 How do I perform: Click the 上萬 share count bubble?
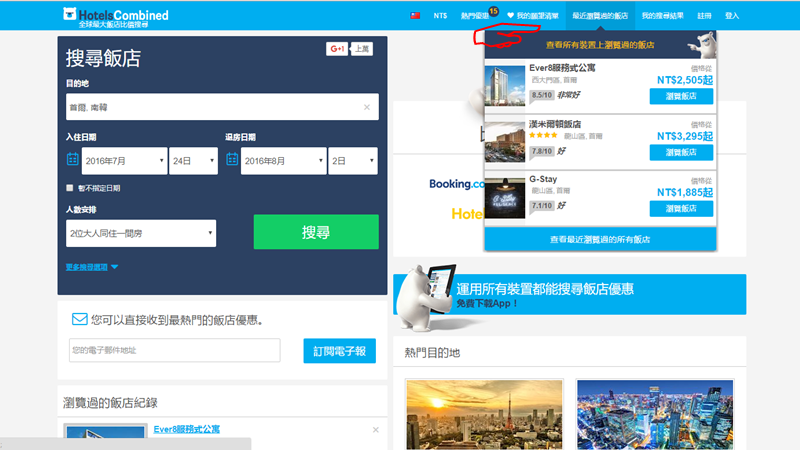point(362,49)
